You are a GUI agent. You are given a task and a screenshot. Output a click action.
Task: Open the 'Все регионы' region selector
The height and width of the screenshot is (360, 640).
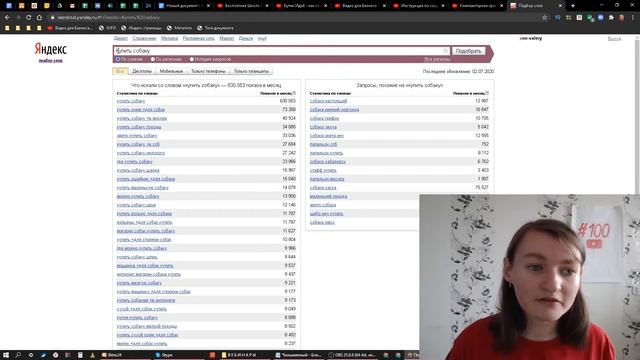[437, 59]
